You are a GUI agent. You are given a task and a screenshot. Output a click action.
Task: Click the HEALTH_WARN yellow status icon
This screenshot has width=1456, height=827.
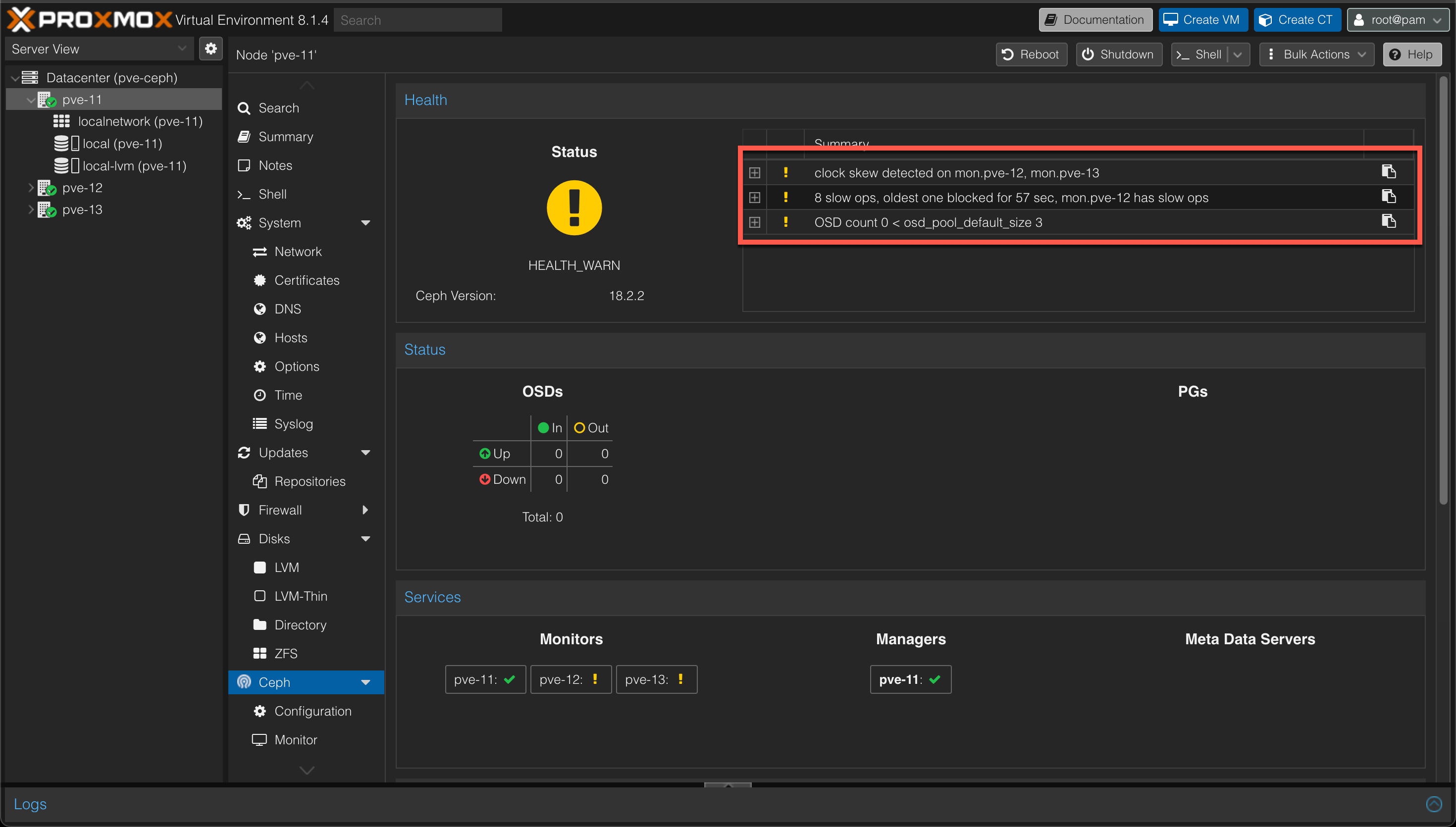pos(574,208)
